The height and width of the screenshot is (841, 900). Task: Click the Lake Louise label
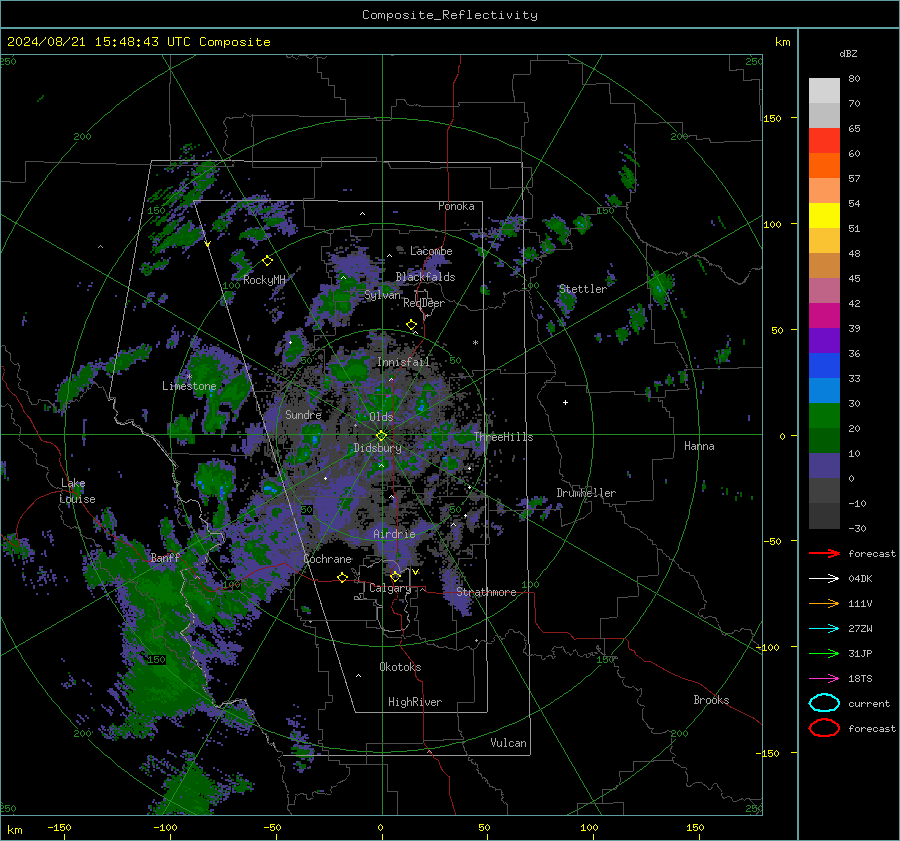tap(77, 491)
